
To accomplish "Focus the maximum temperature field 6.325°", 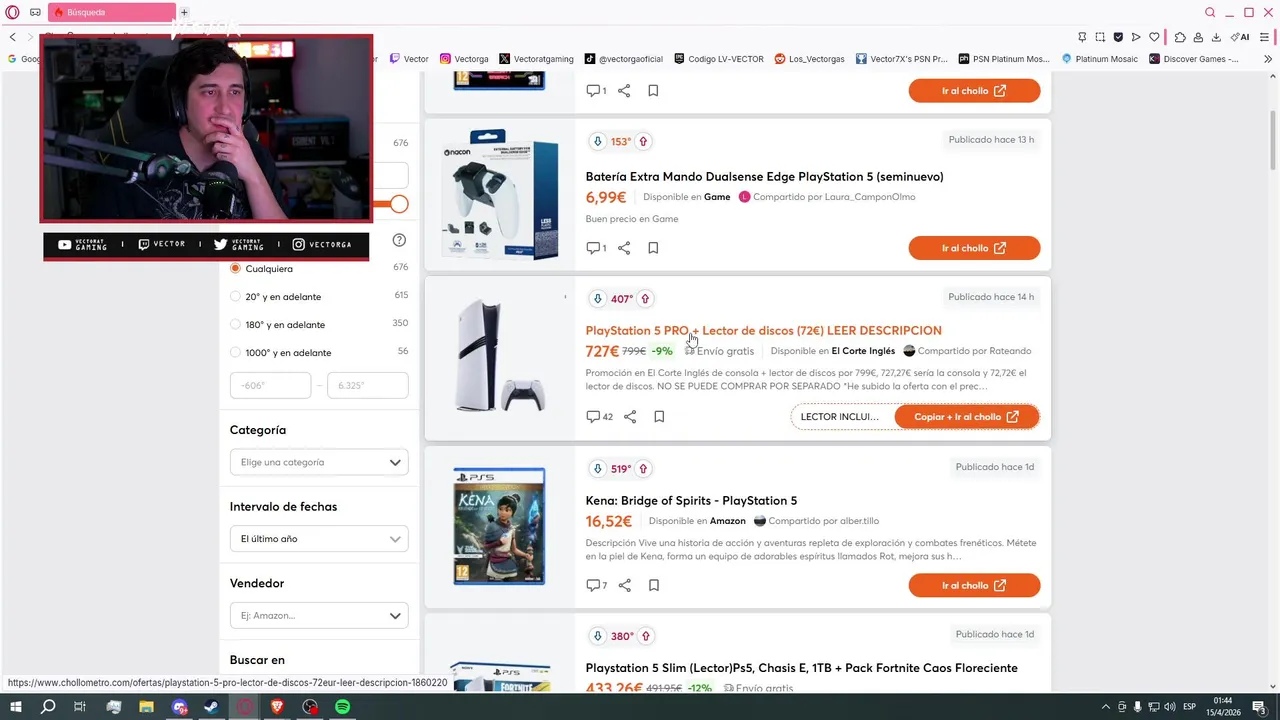I will (x=367, y=385).
